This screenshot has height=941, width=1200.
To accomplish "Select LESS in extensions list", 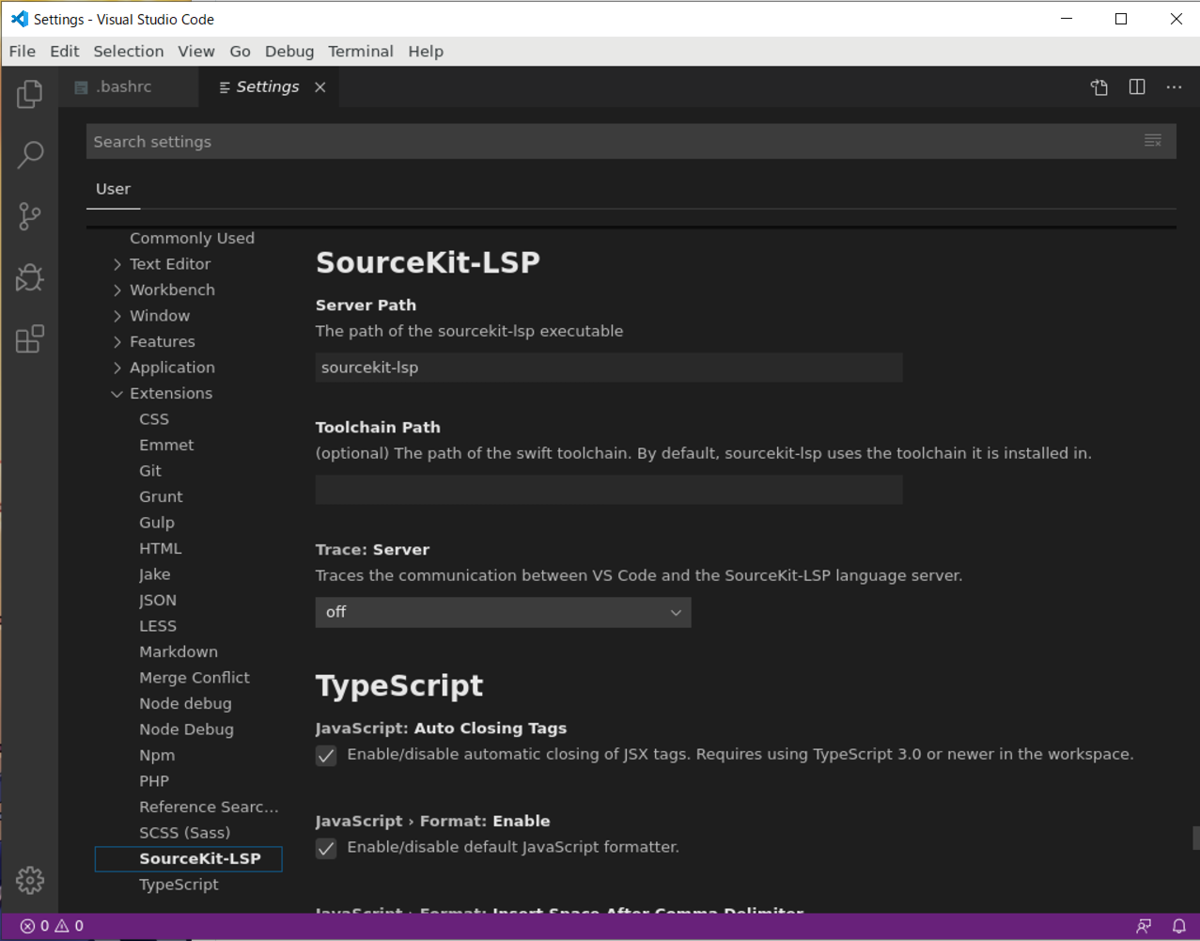I will [x=158, y=626].
